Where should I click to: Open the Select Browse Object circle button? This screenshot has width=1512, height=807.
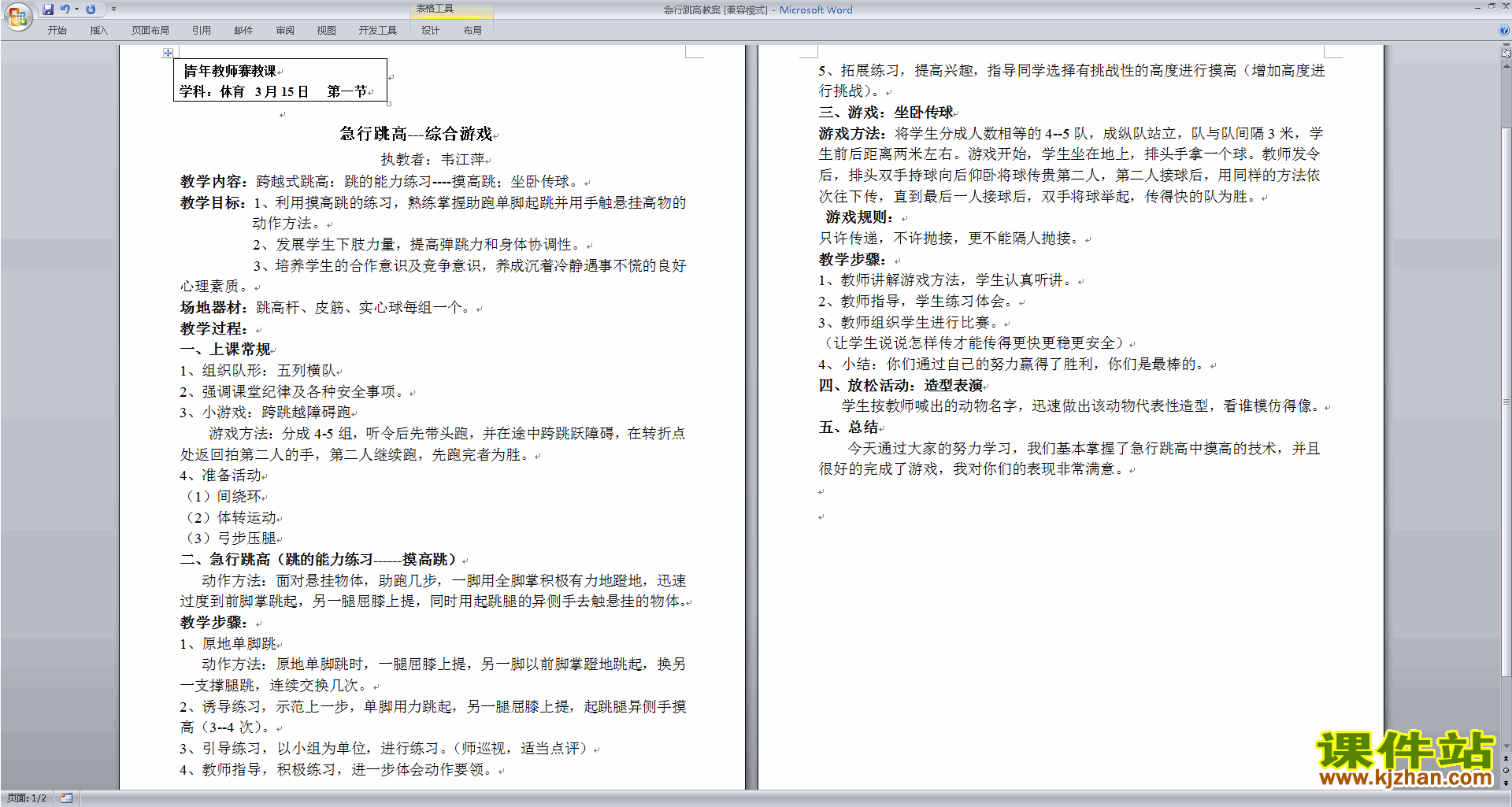tap(1506, 770)
